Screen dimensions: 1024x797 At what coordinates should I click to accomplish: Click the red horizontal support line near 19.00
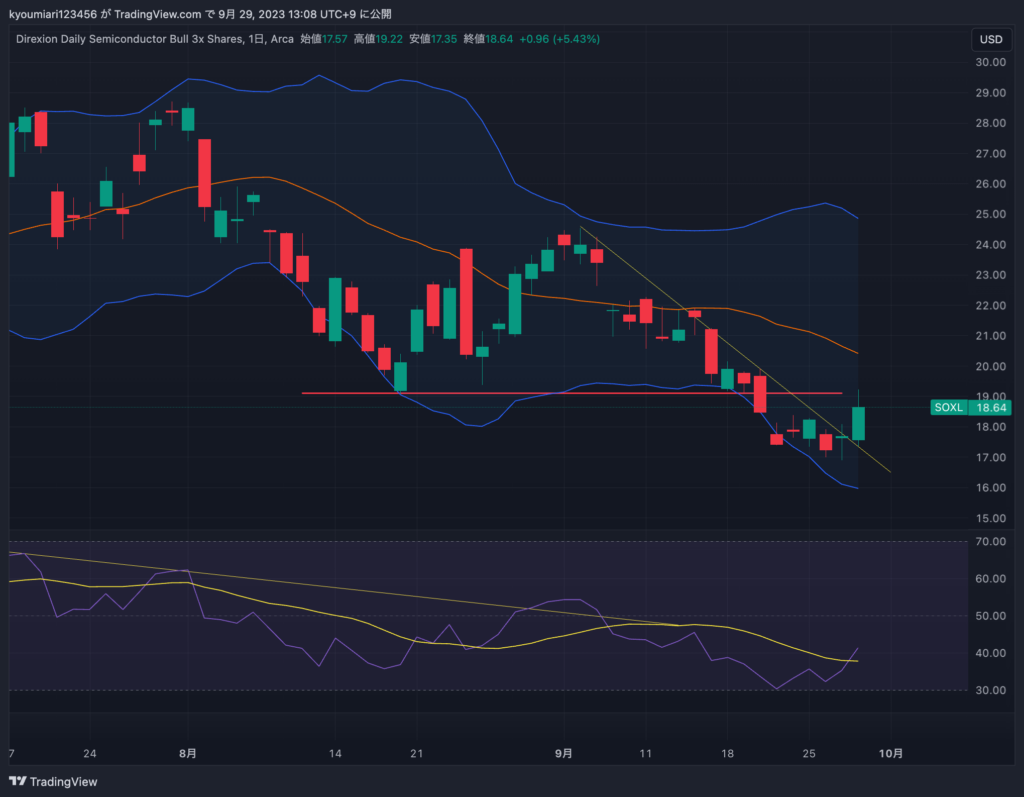click(x=571, y=393)
